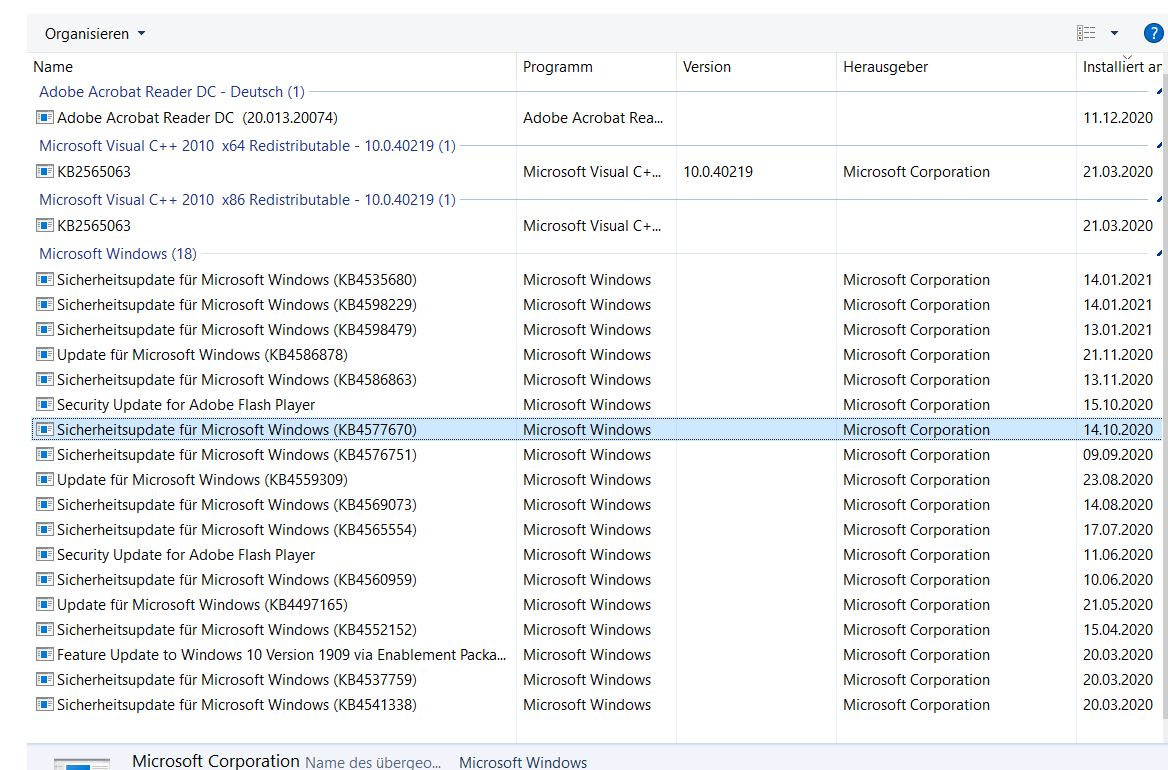The image size is (1168, 770).
Task: Click icon of Adobe Acrobat Reader DC (20.013.20074)
Action: tap(45, 118)
